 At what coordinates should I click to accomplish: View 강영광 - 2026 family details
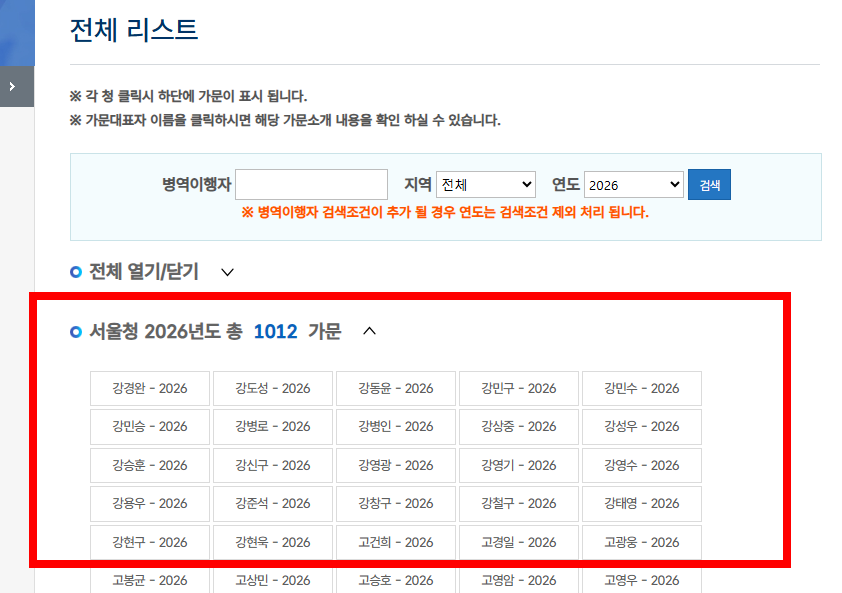pos(396,466)
